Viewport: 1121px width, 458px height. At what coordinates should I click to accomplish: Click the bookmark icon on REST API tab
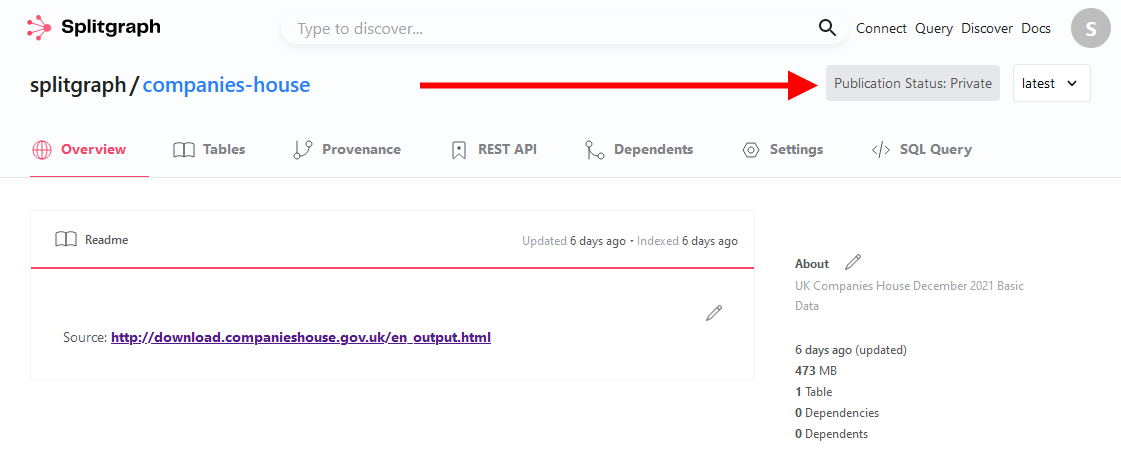[x=459, y=150]
